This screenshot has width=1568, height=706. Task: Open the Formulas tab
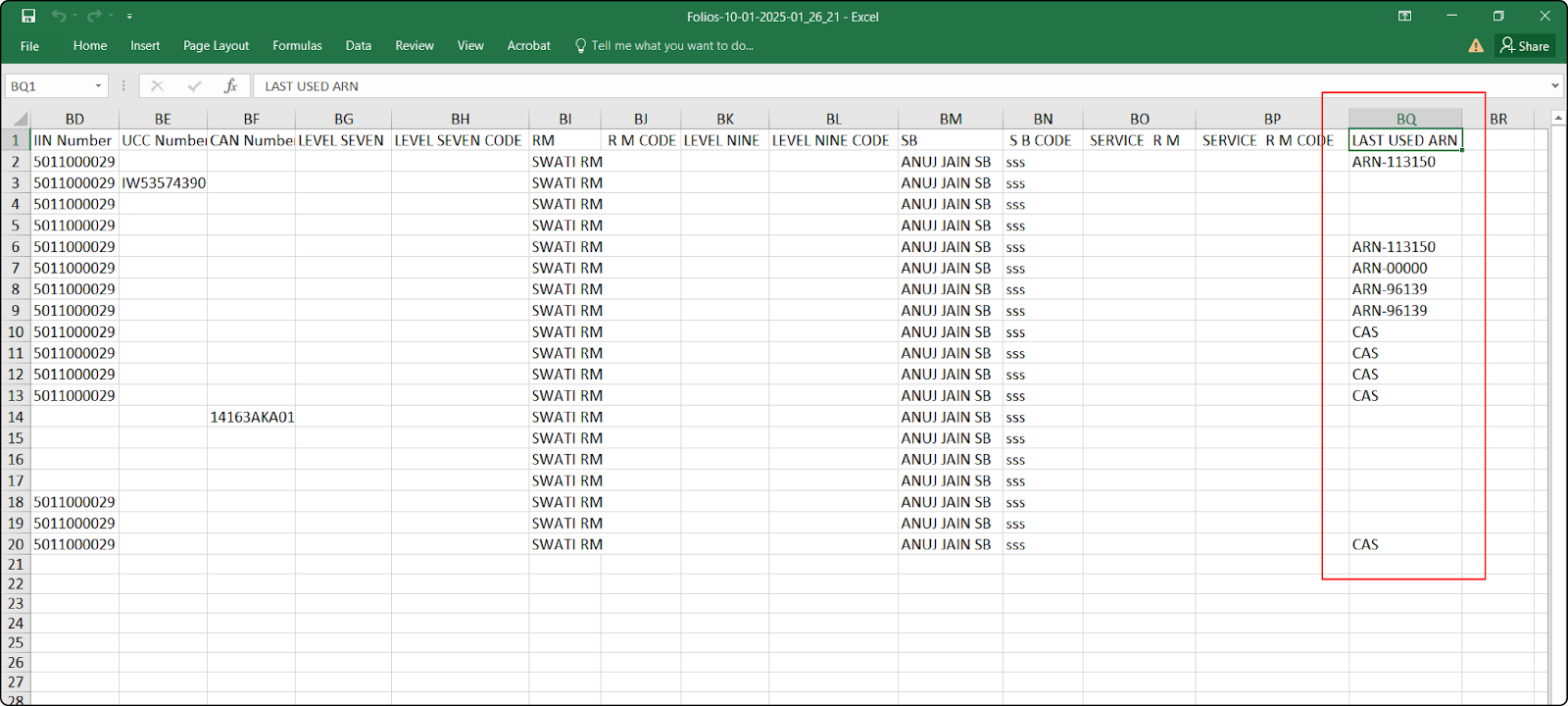point(297,45)
